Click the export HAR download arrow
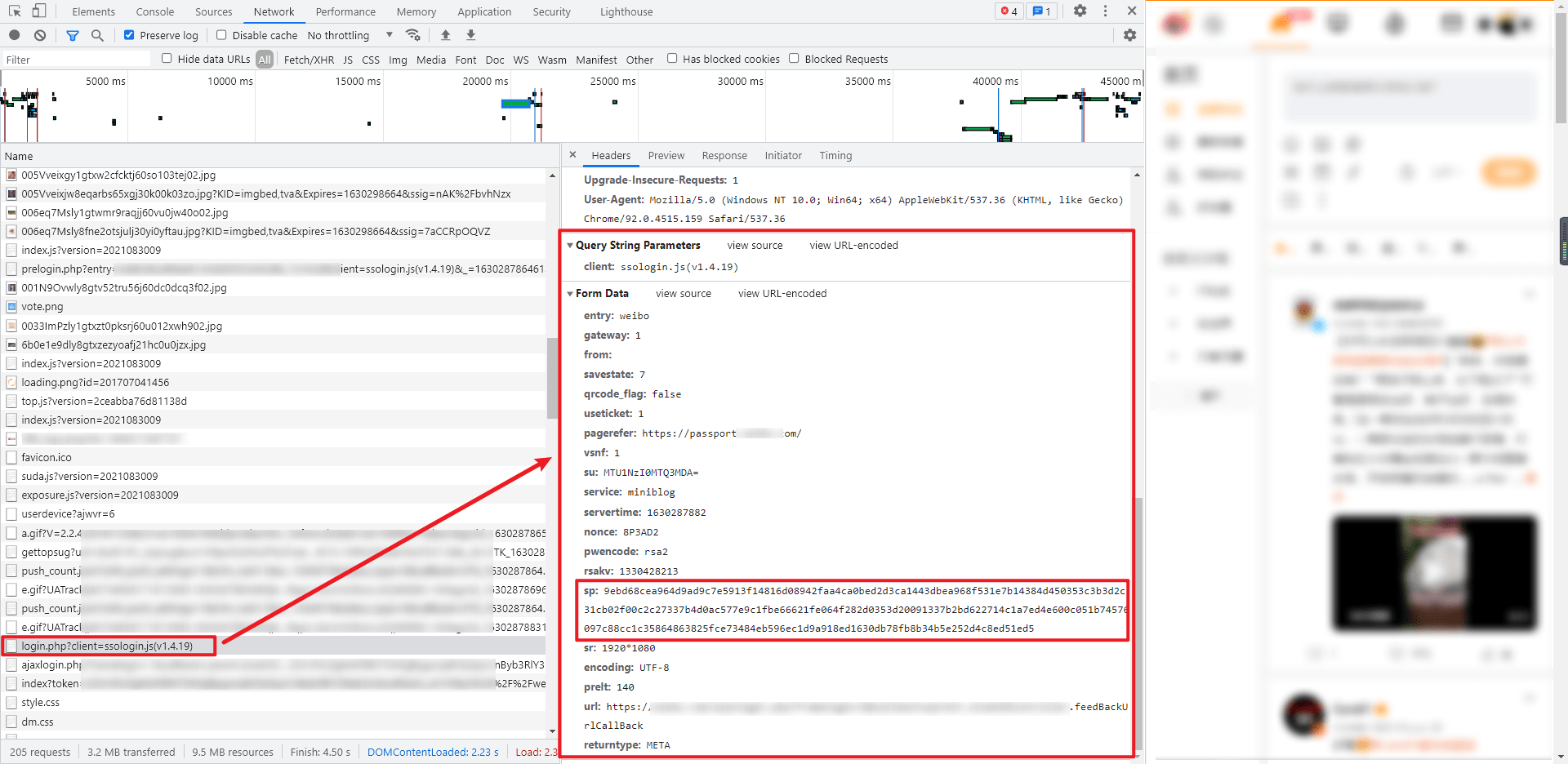 coord(470,35)
